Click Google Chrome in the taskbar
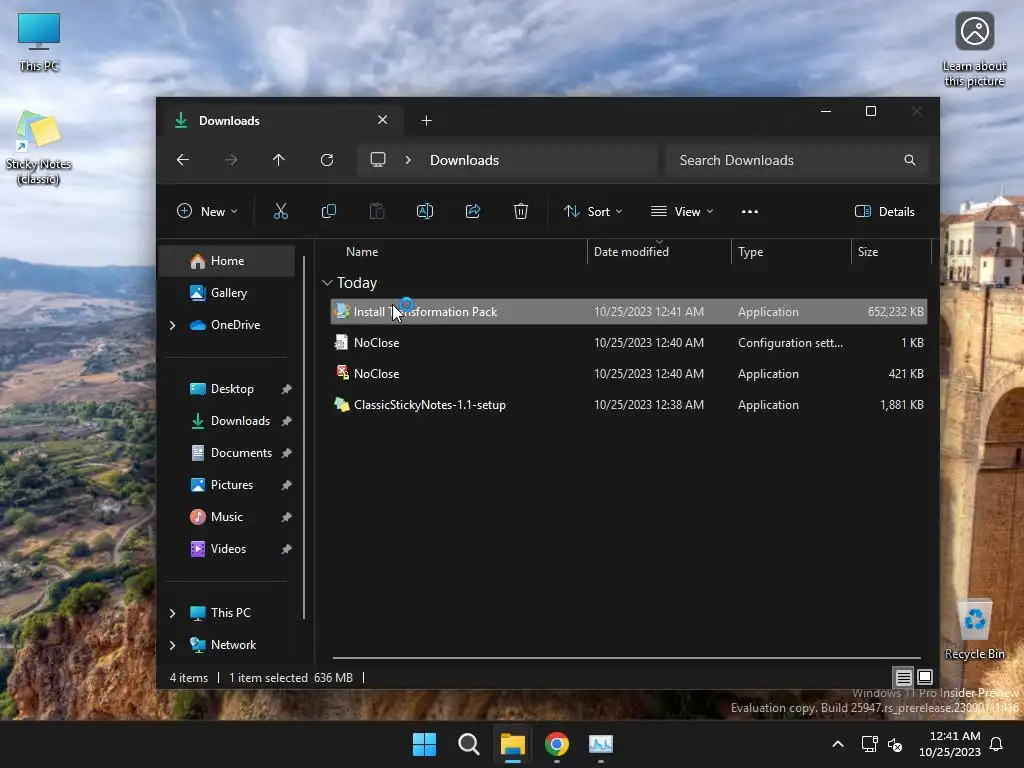 [x=556, y=744]
